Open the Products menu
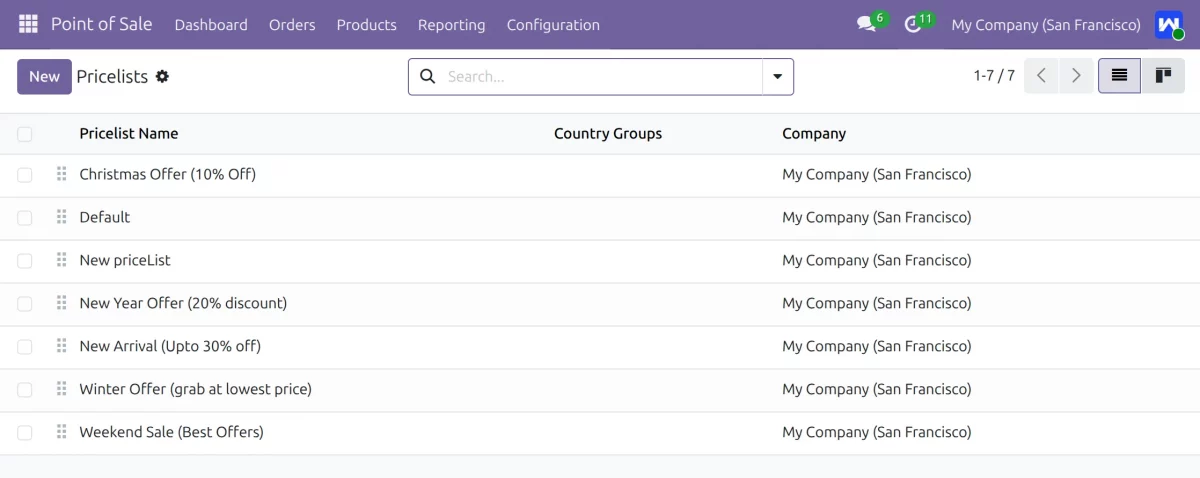 click(x=366, y=25)
